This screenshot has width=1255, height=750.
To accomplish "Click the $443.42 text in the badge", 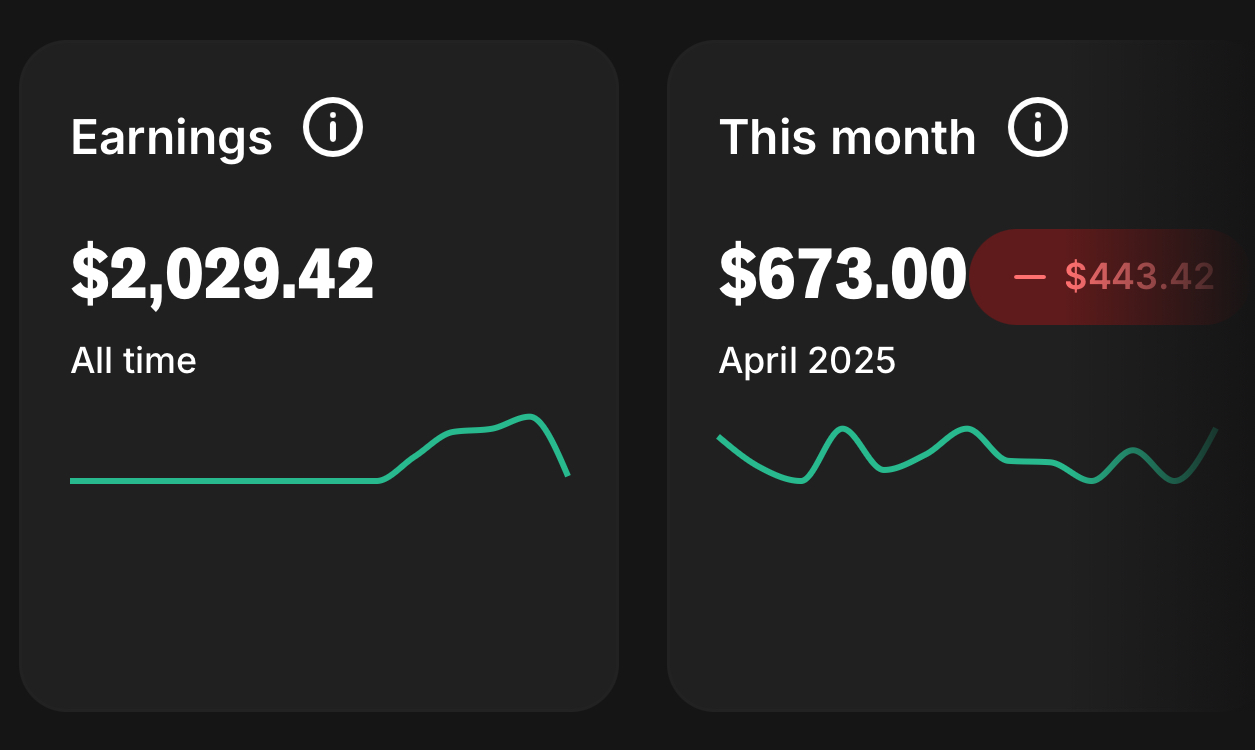I will [1139, 277].
